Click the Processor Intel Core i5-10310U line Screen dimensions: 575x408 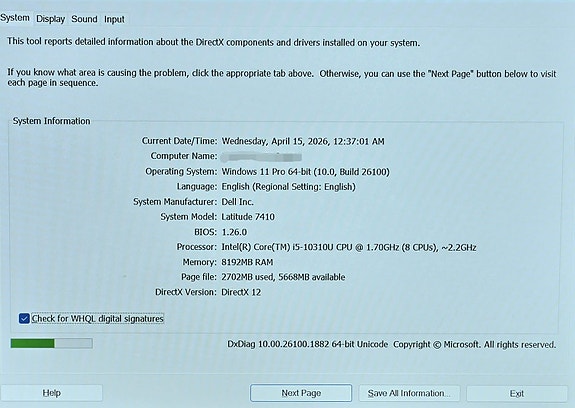tap(349, 247)
